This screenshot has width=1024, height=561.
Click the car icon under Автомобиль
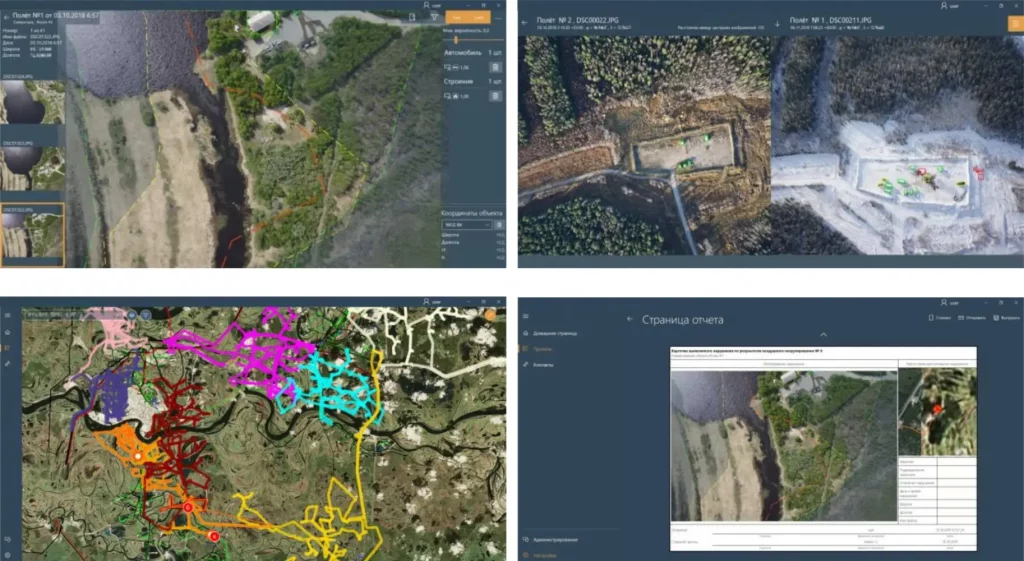pyautogui.click(x=455, y=67)
